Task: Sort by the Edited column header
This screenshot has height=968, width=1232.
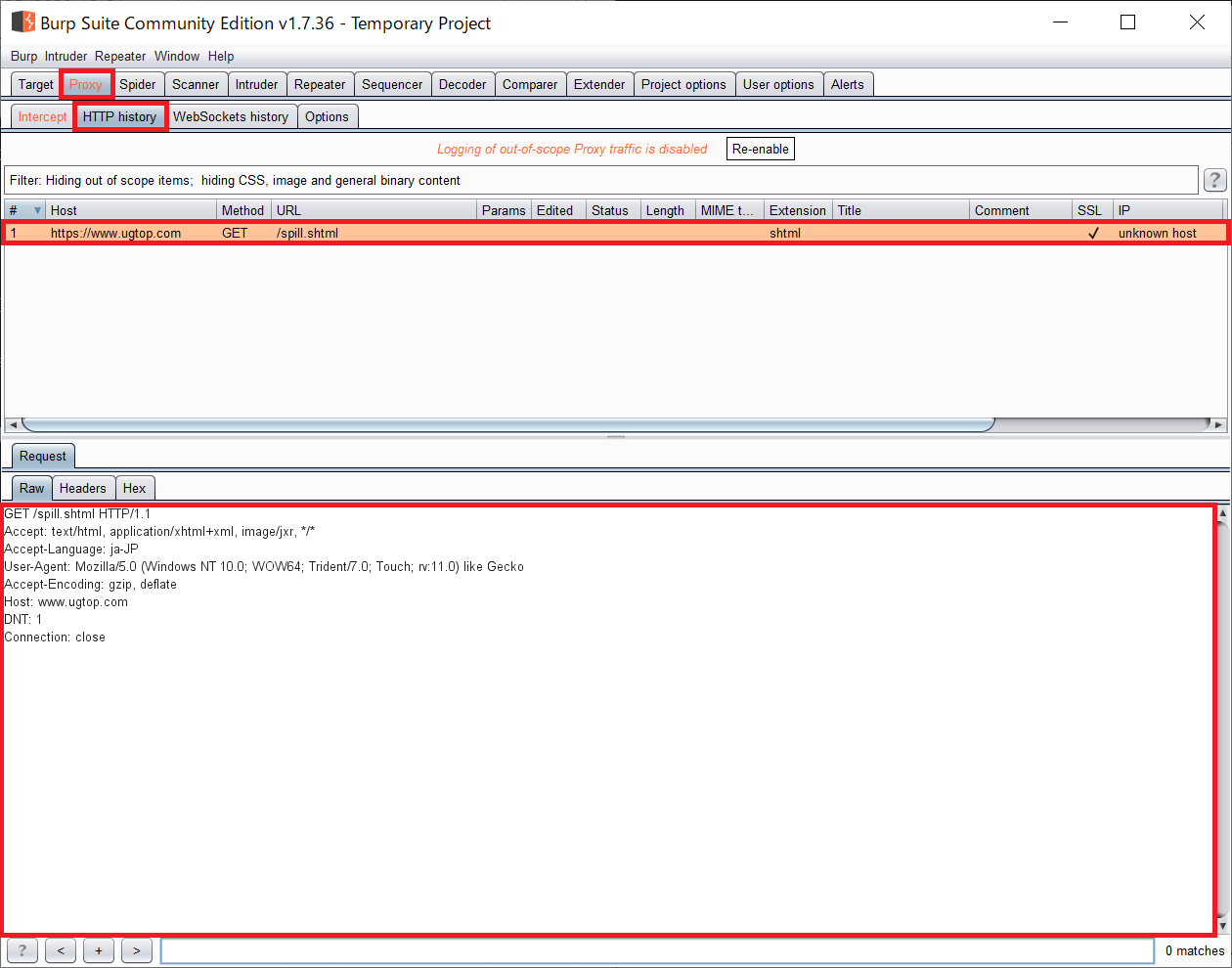Action: (x=558, y=210)
